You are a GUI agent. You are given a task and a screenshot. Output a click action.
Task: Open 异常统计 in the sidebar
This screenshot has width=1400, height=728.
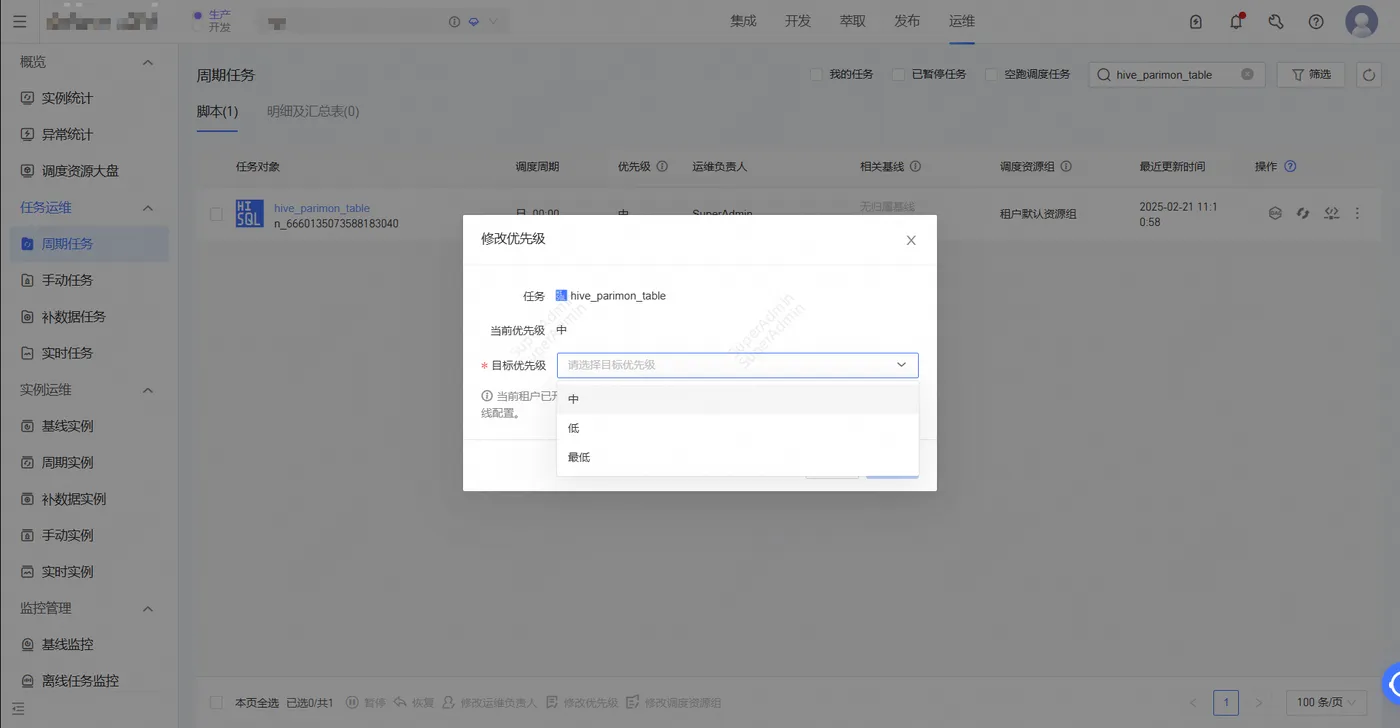pos(67,134)
